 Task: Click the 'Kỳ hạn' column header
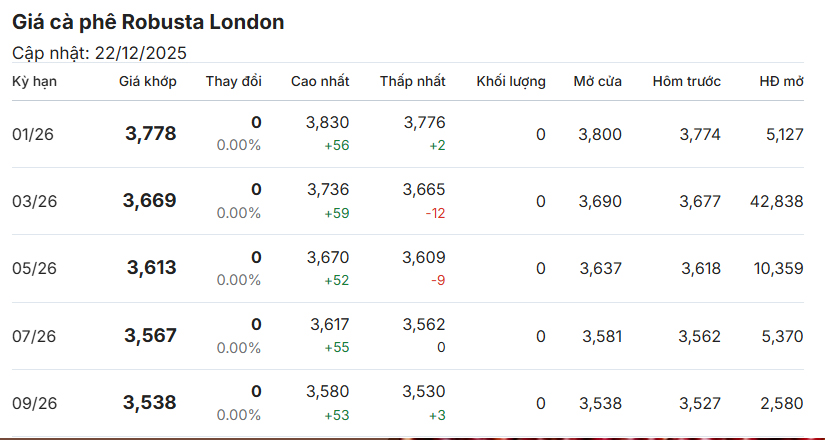click(34, 81)
